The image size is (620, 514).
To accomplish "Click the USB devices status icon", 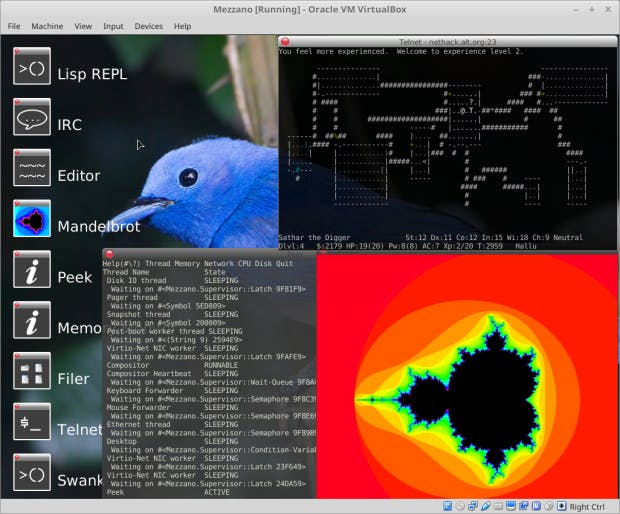I will 486,506.
